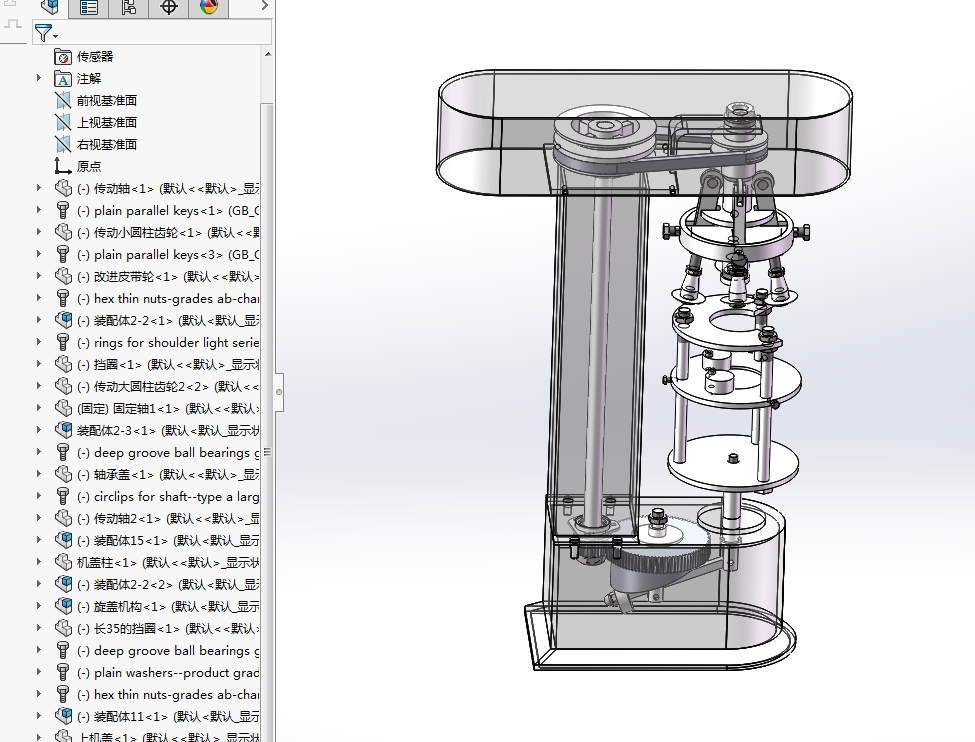Select the 原点 origin icon

pos(63,167)
